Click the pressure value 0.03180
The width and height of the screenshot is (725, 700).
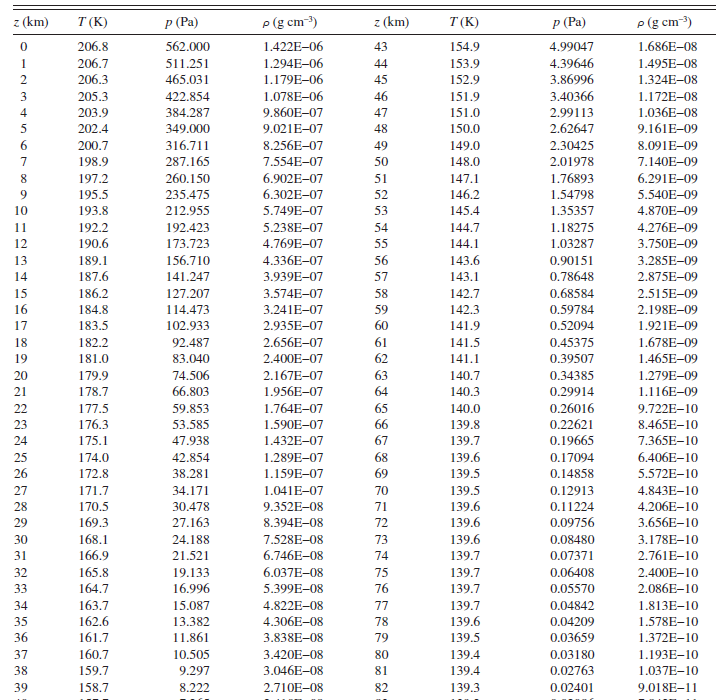(x=571, y=654)
